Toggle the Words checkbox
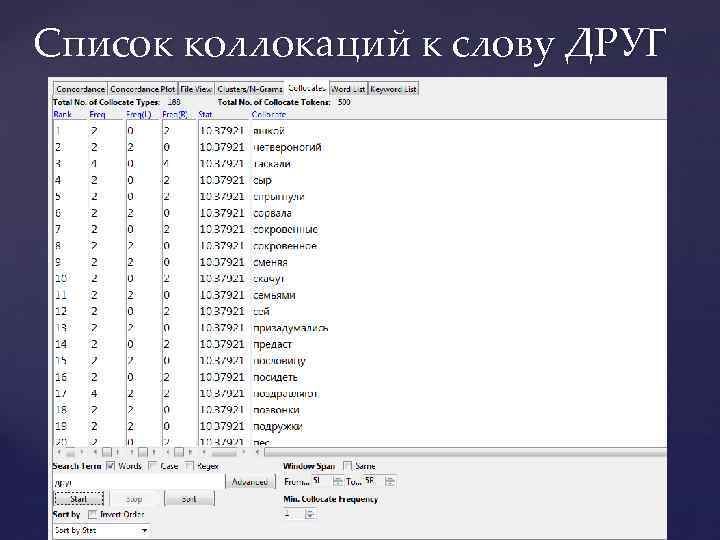The width and height of the screenshot is (720, 540). click(110, 466)
